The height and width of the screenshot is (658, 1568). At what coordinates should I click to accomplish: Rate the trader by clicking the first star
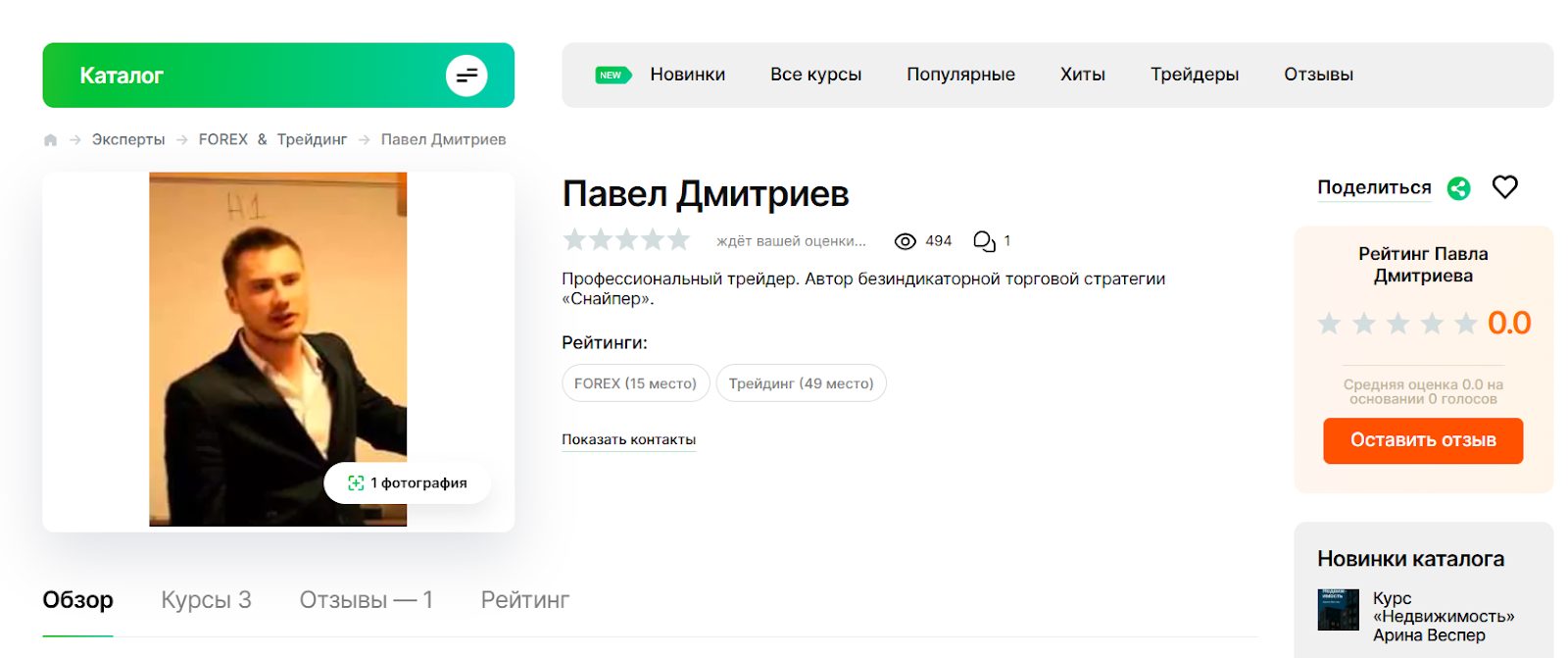[x=574, y=239]
